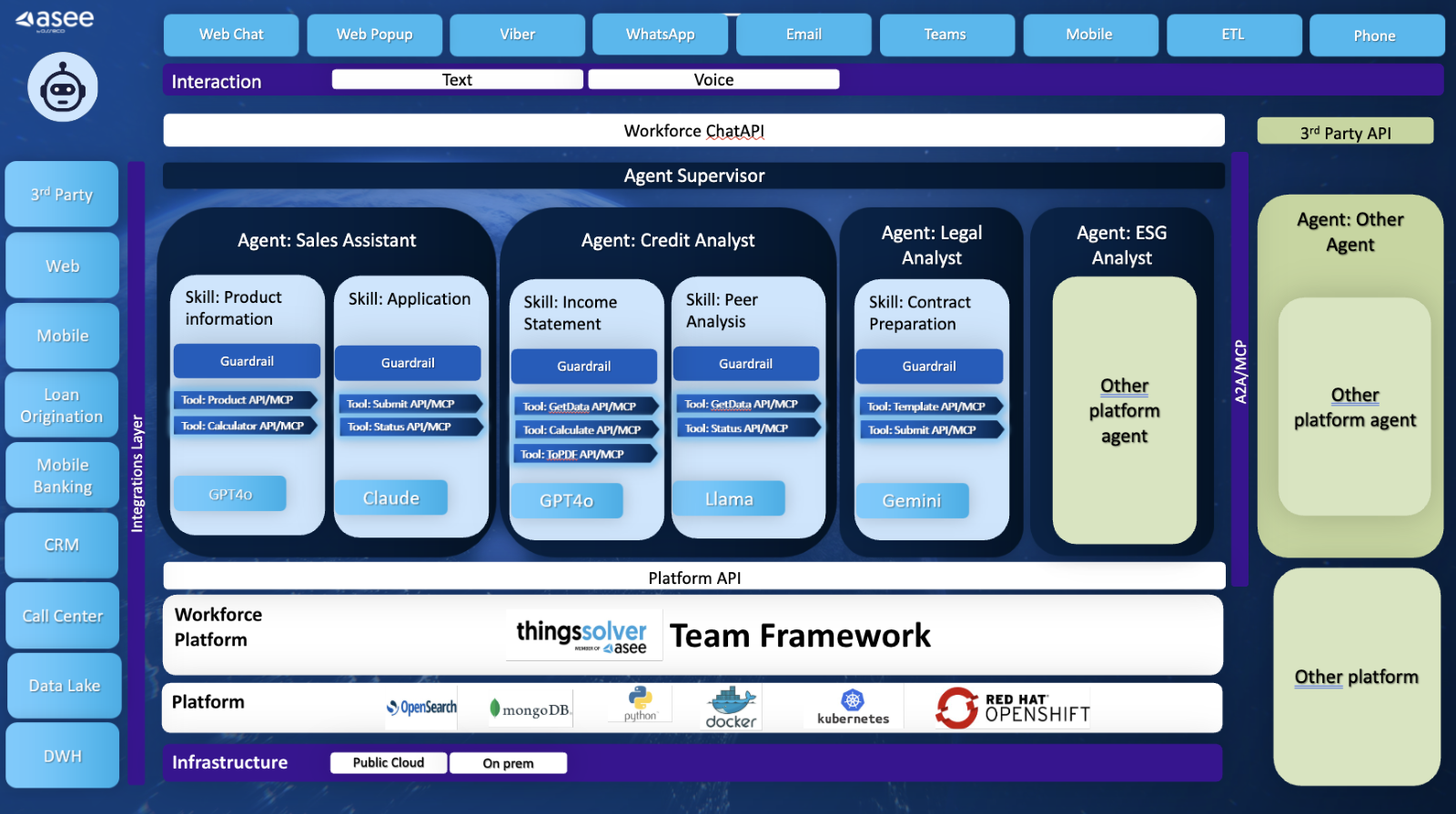This screenshot has width=1456, height=814.
Task: Click the Agent Supervisor bar
Action: 693,176
